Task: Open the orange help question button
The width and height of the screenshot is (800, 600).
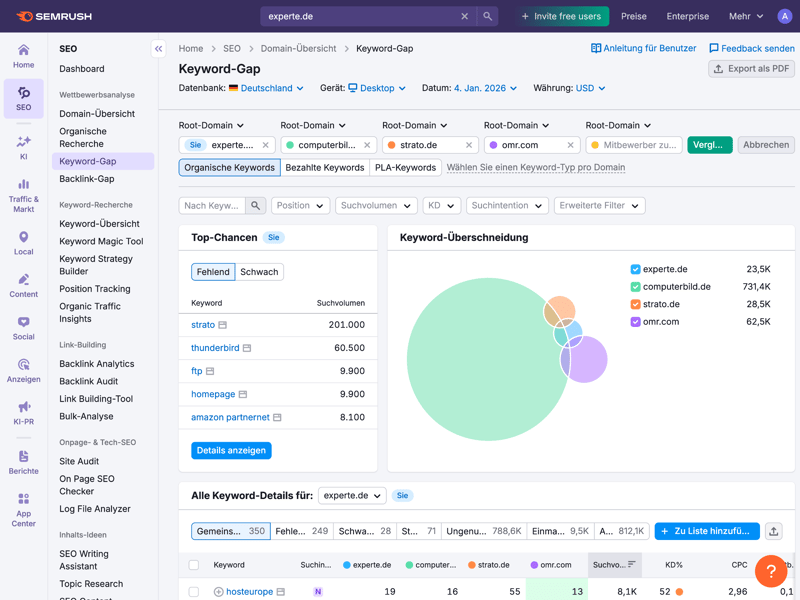Action: tap(771, 571)
